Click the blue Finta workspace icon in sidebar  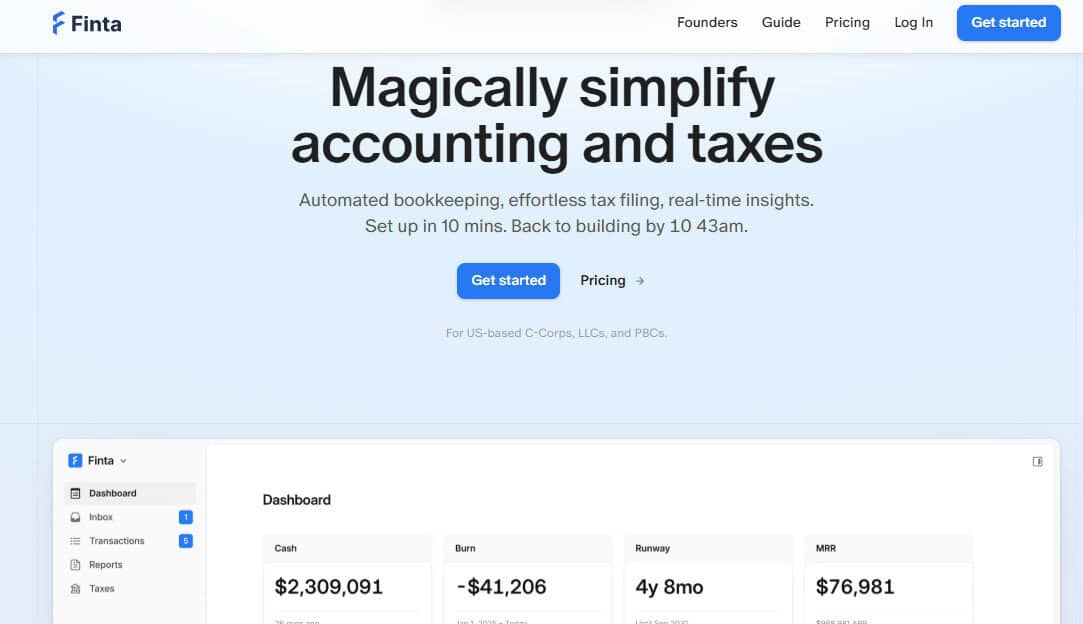pos(75,461)
